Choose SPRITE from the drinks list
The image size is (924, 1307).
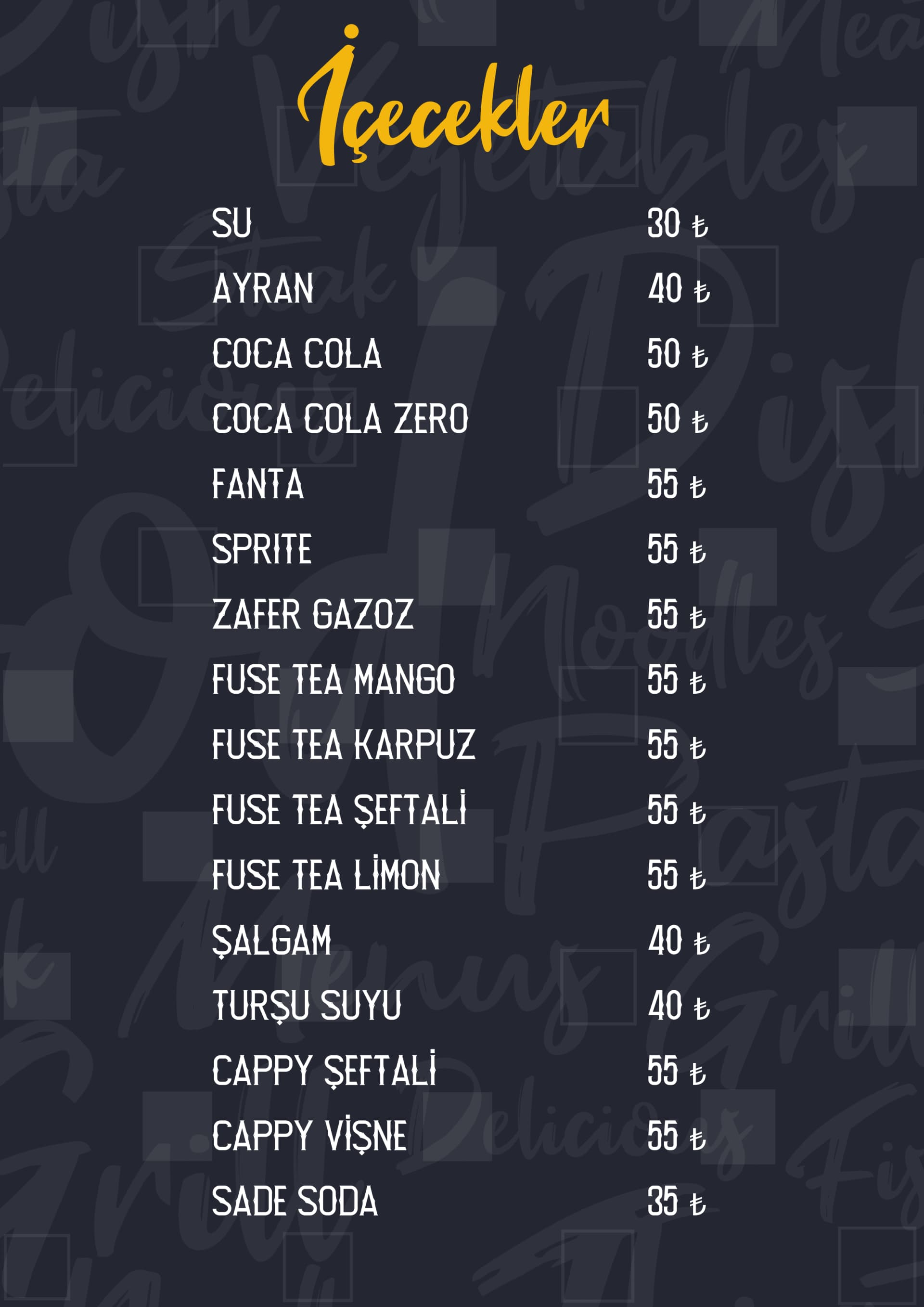(x=262, y=550)
